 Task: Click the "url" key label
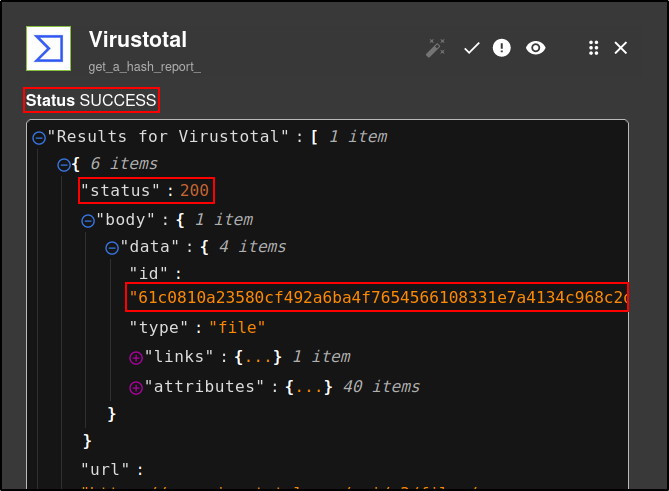pyautogui.click(x=105, y=470)
